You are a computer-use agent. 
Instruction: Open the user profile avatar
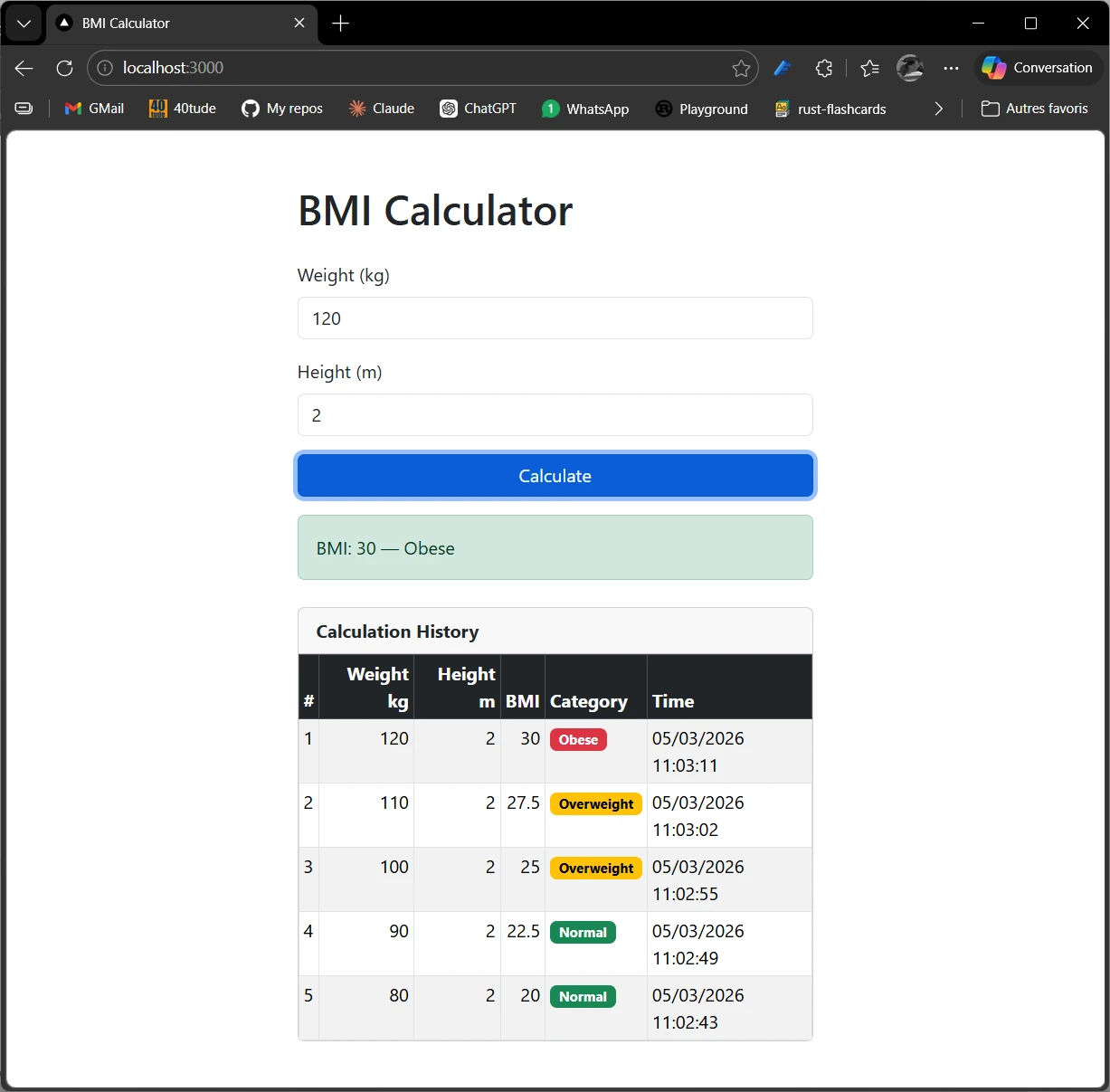click(909, 68)
